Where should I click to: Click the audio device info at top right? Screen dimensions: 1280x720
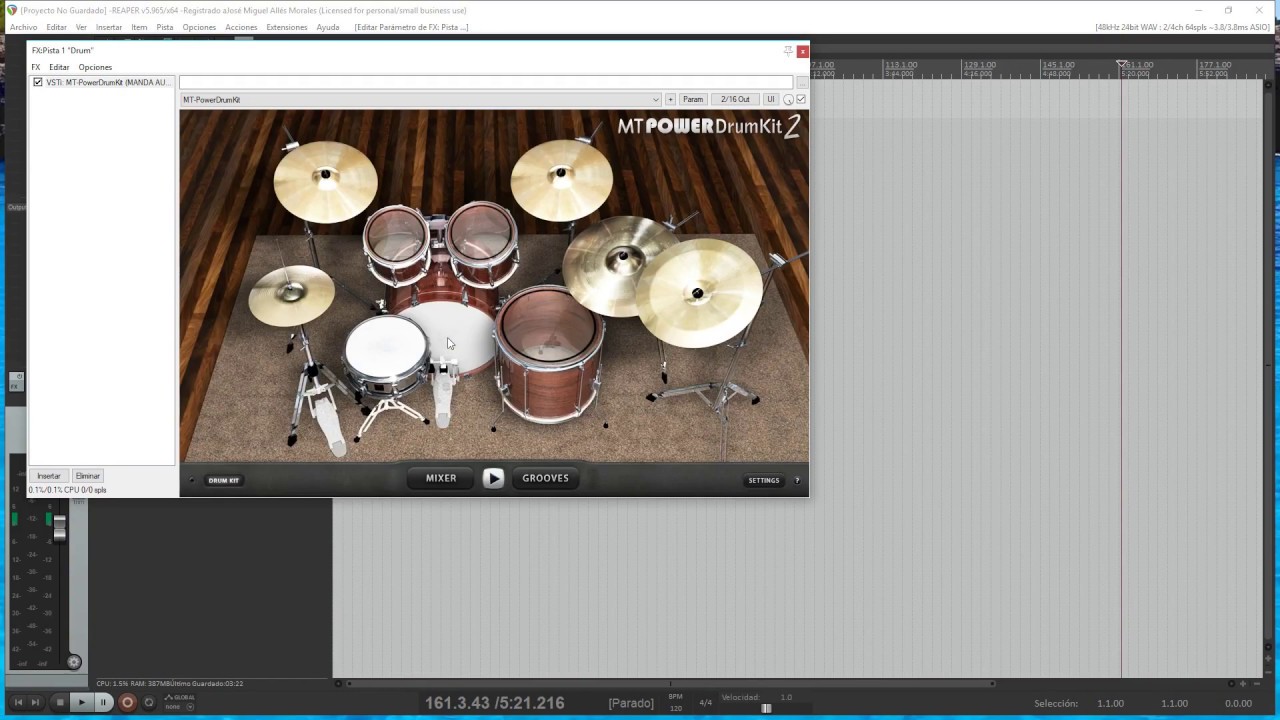point(1182,27)
